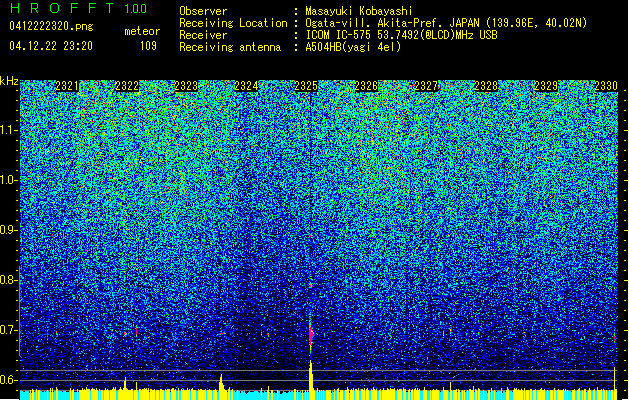The height and width of the screenshot is (400, 629).
Task: Select the ICOM IC-575 53.7492 MHz receiver text
Action: pyautogui.click(x=401, y=35)
